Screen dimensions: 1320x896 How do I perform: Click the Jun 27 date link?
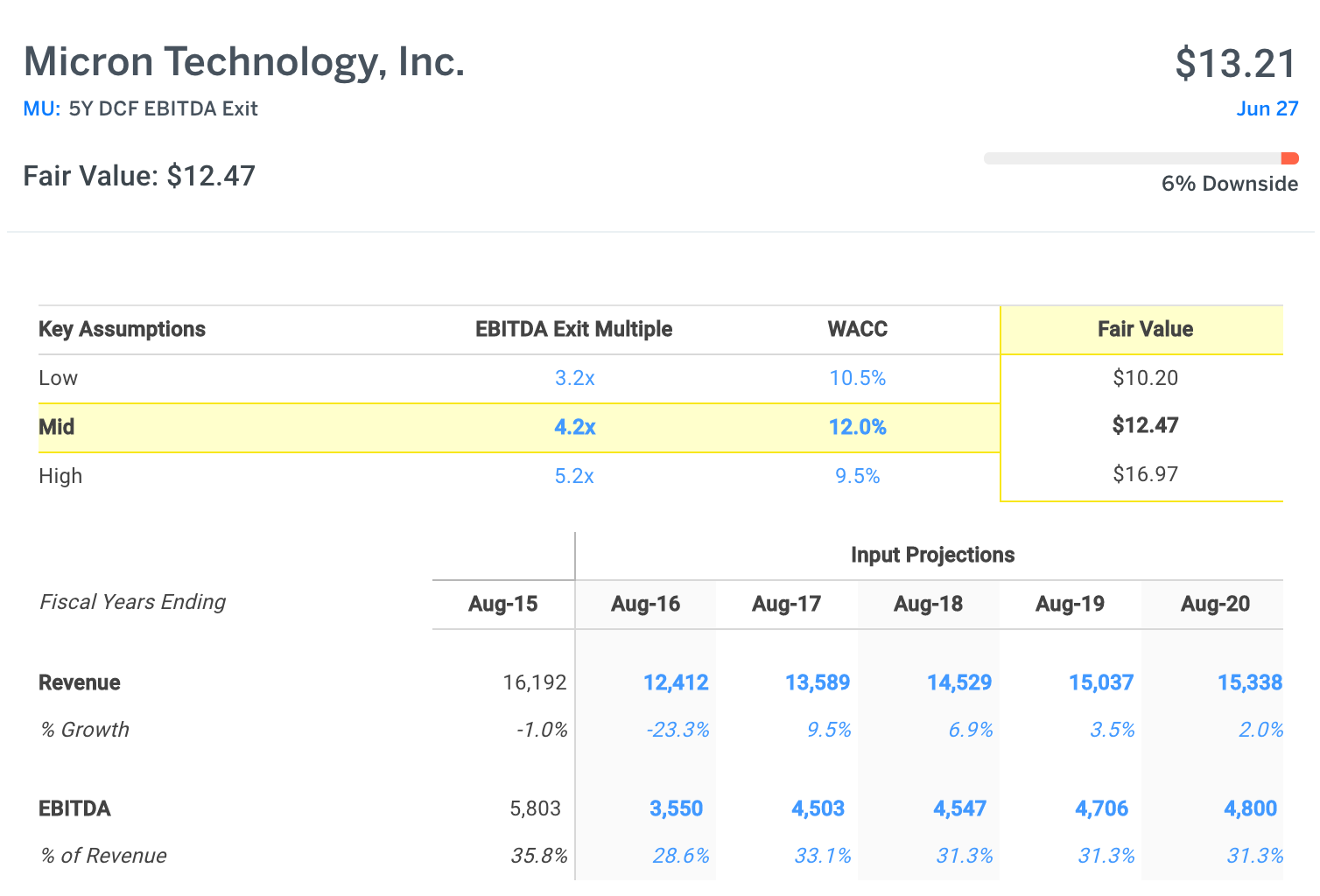(1267, 108)
